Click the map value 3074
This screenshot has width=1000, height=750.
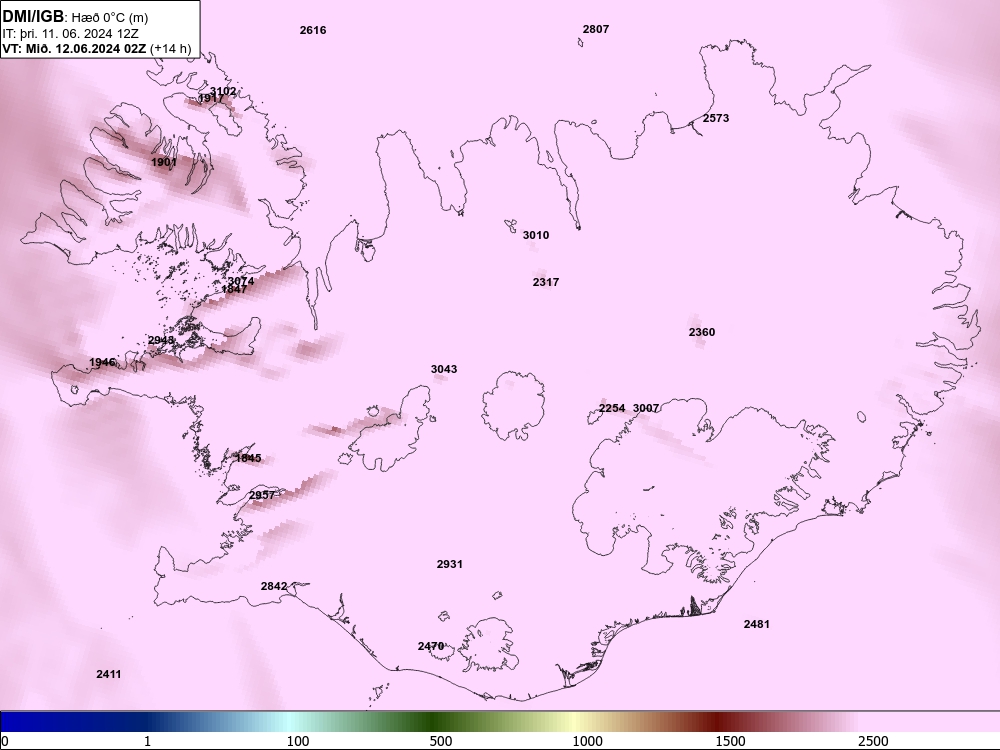[x=240, y=281]
